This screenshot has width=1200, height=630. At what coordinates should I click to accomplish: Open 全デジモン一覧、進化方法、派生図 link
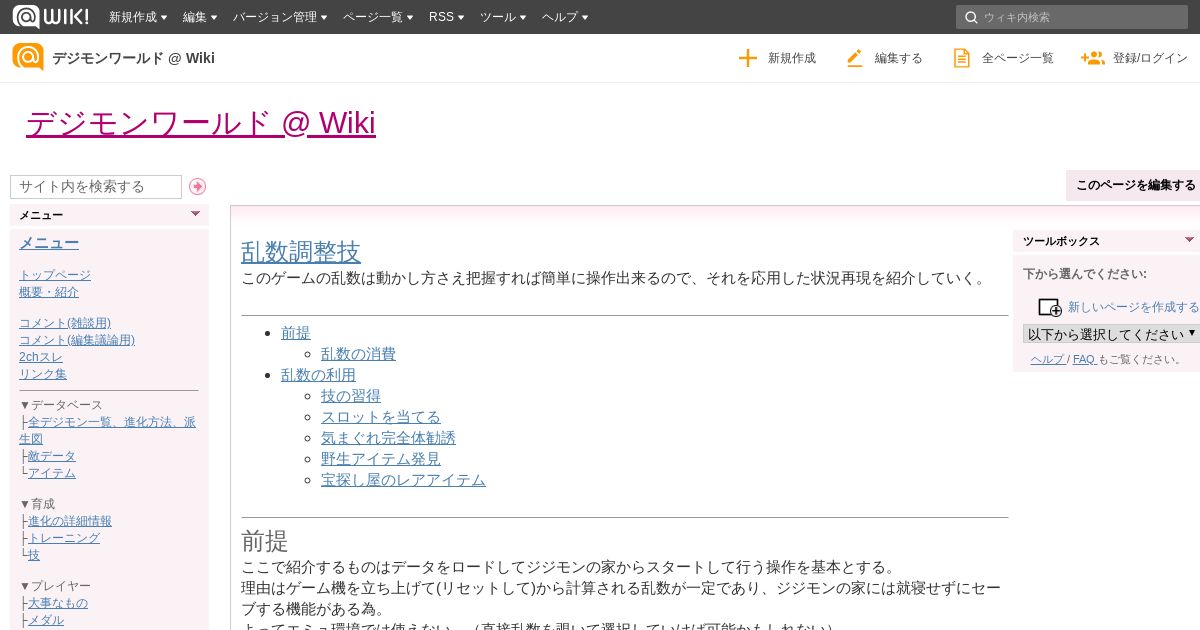click(x=108, y=431)
